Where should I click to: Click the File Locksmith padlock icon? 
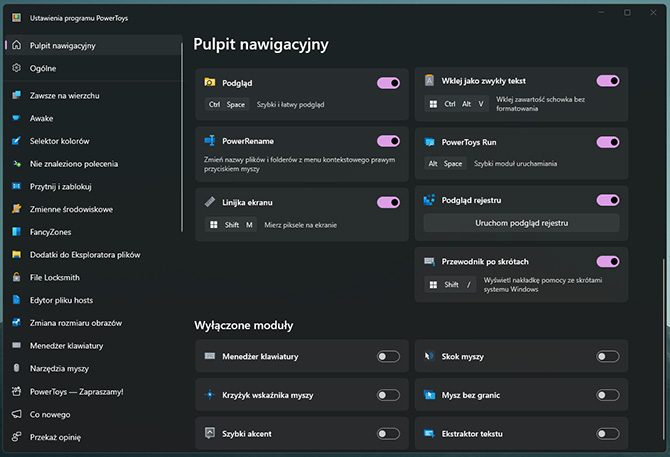pos(16,277)
